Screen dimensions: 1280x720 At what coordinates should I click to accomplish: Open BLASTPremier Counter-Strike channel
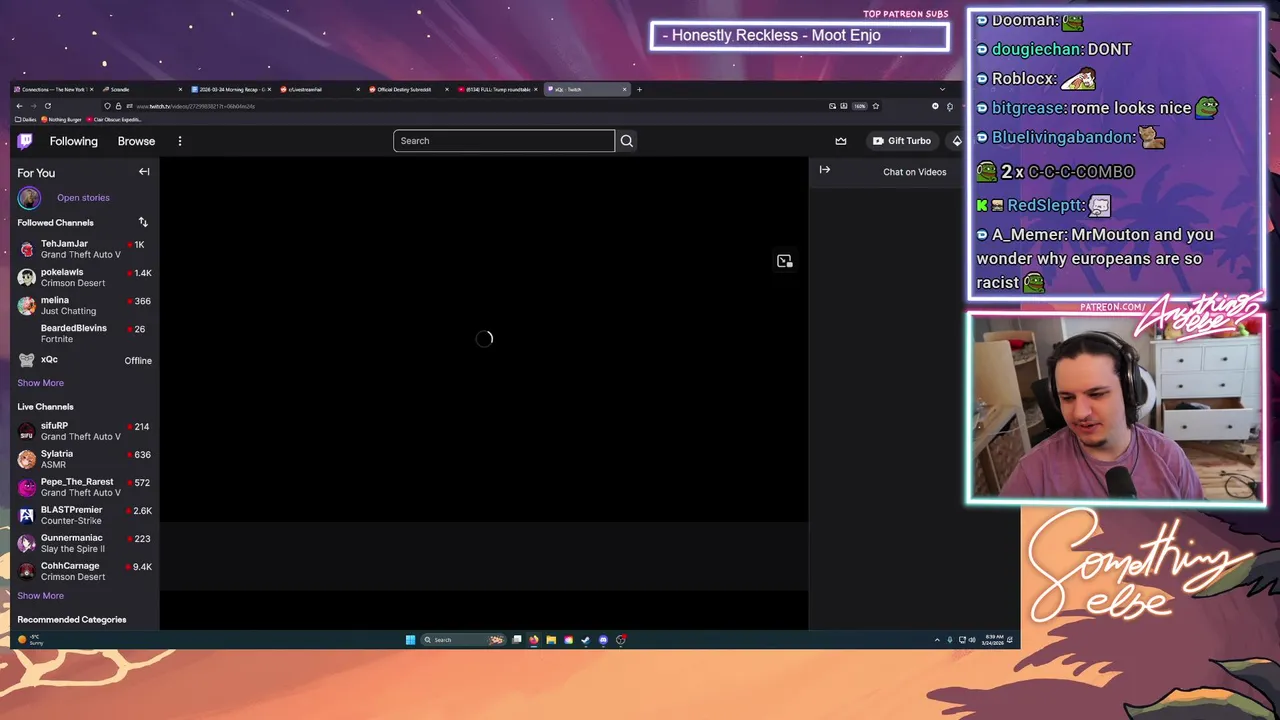tap(85, 515)
